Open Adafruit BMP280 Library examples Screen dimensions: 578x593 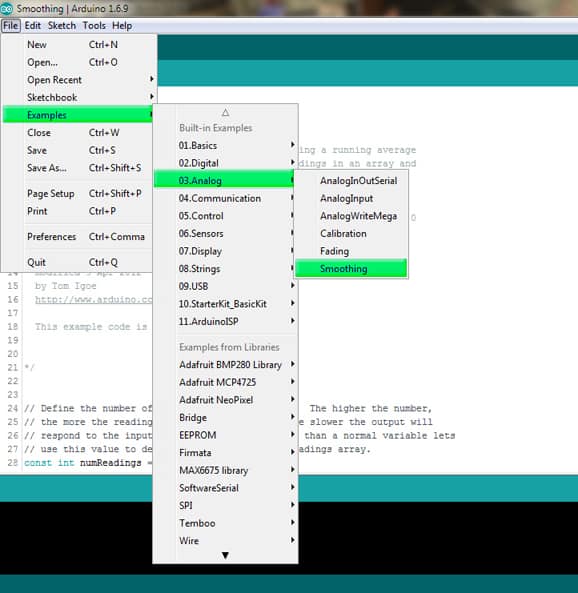(x=225, y=365)
